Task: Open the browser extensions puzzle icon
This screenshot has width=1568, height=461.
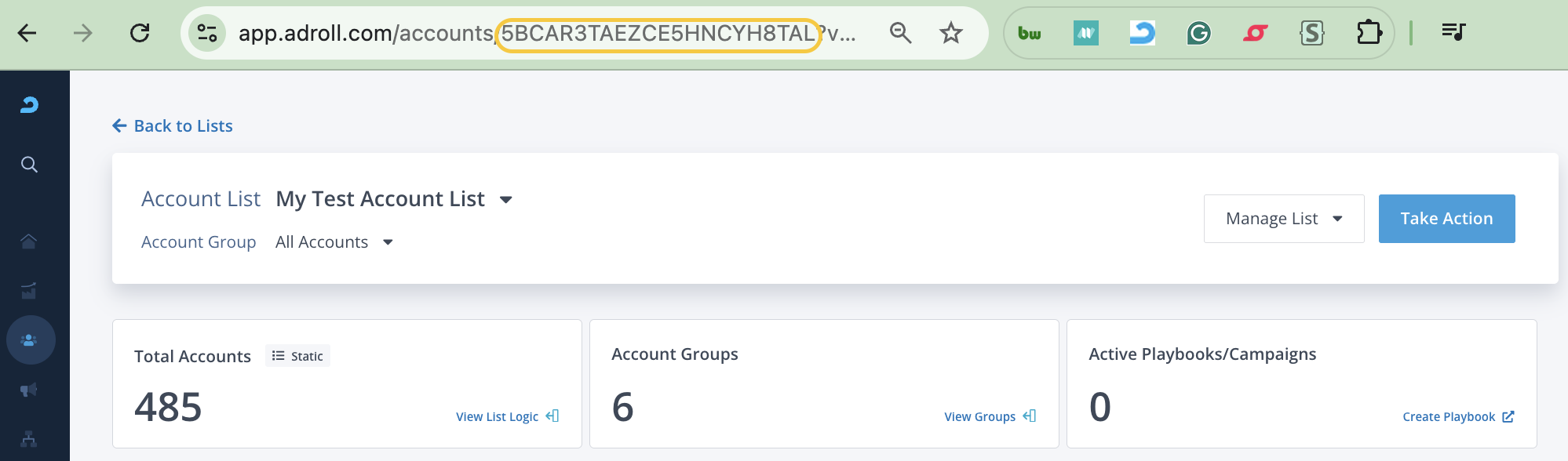Action: point(1369,33)
